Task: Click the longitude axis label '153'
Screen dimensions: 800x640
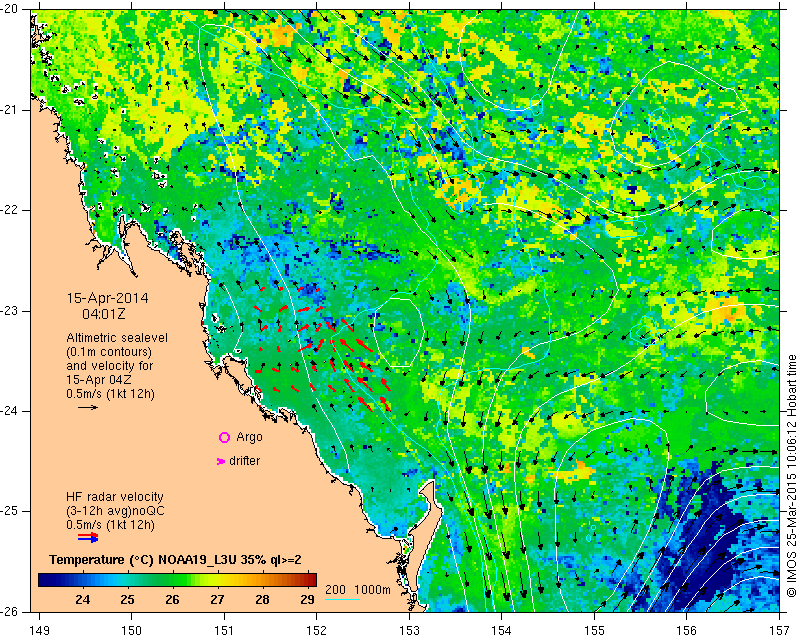Action: pyautogui.click(x=409, y=630)
